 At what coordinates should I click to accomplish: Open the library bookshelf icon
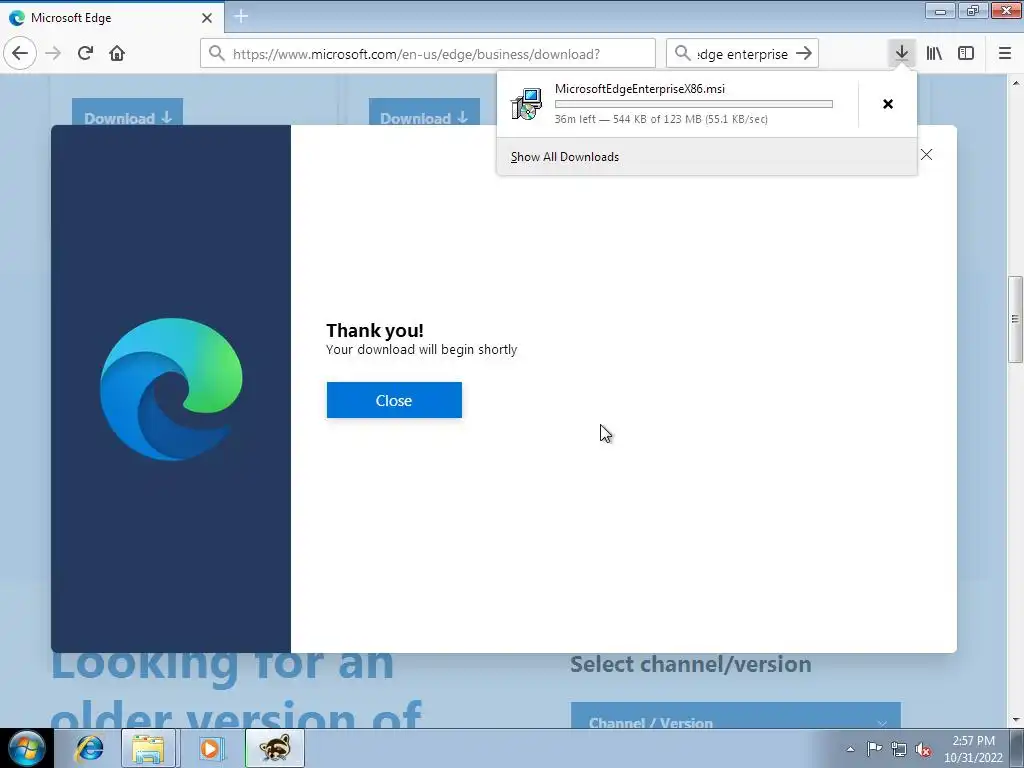[x=934, y=53]
